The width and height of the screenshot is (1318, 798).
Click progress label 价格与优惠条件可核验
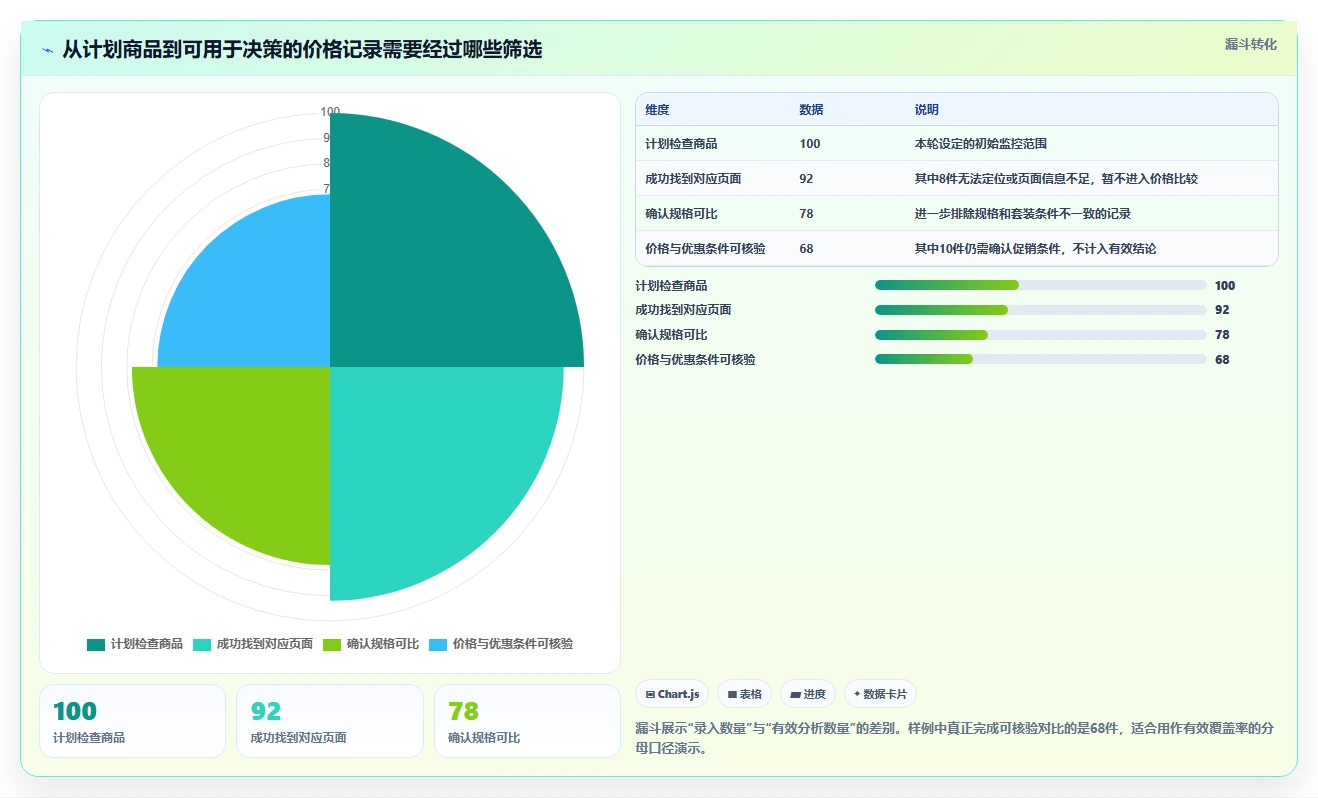pyautogui.click(x=695, y=359)
